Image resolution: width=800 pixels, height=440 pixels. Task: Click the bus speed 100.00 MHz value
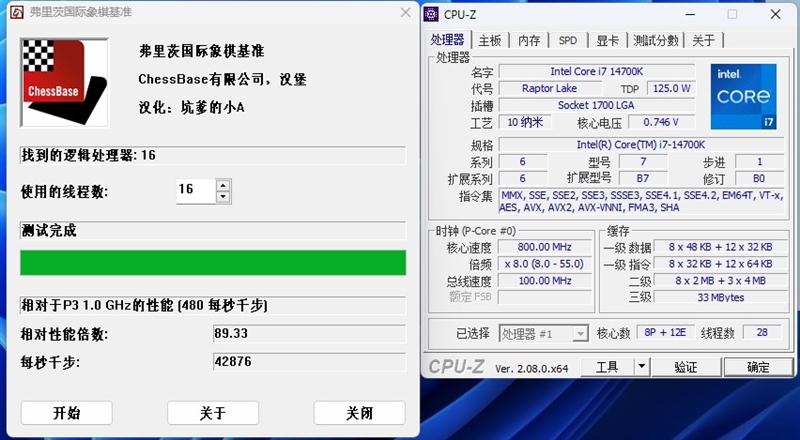(x=544, y=281)
